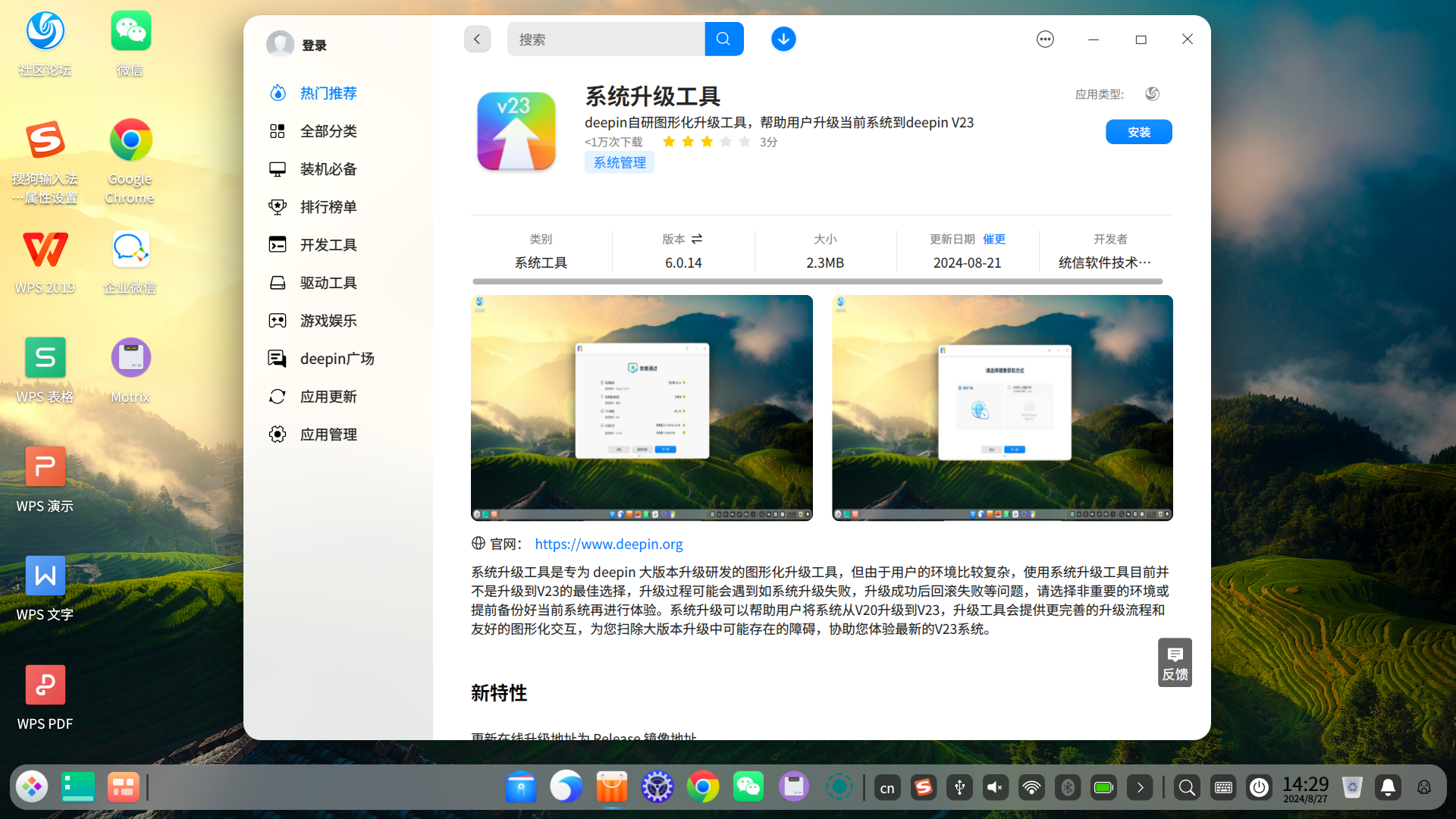Screen dimensions: 1456x819
Task: Click the 催更 update request link
Action: pyautogui.click(x=993, y=239)
